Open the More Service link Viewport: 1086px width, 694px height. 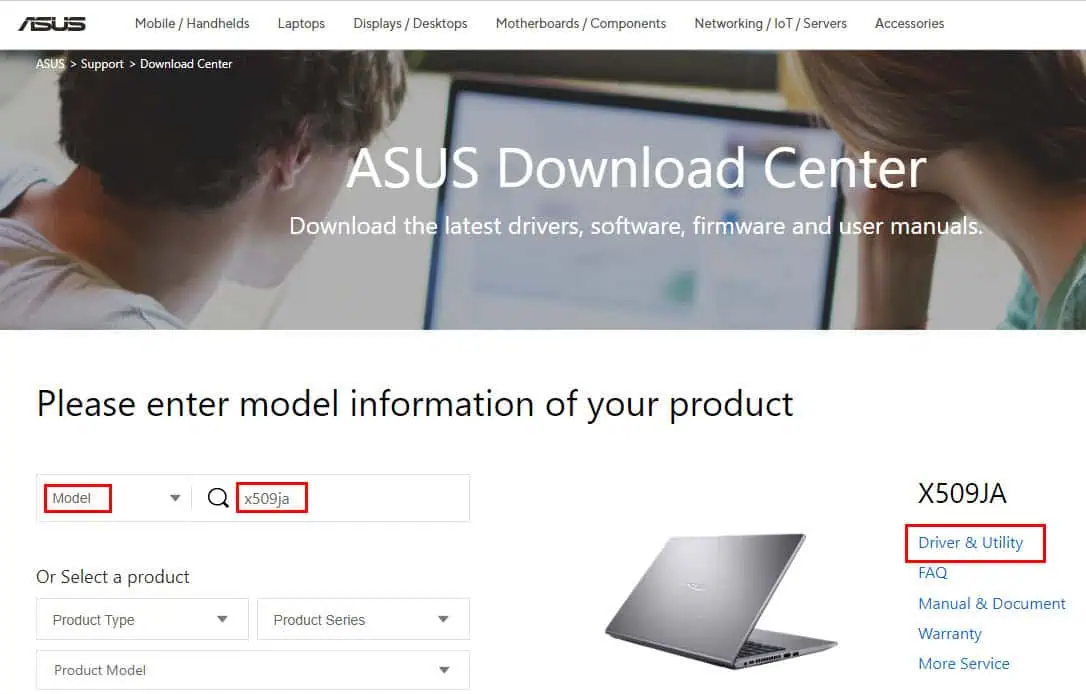(963, 664)
